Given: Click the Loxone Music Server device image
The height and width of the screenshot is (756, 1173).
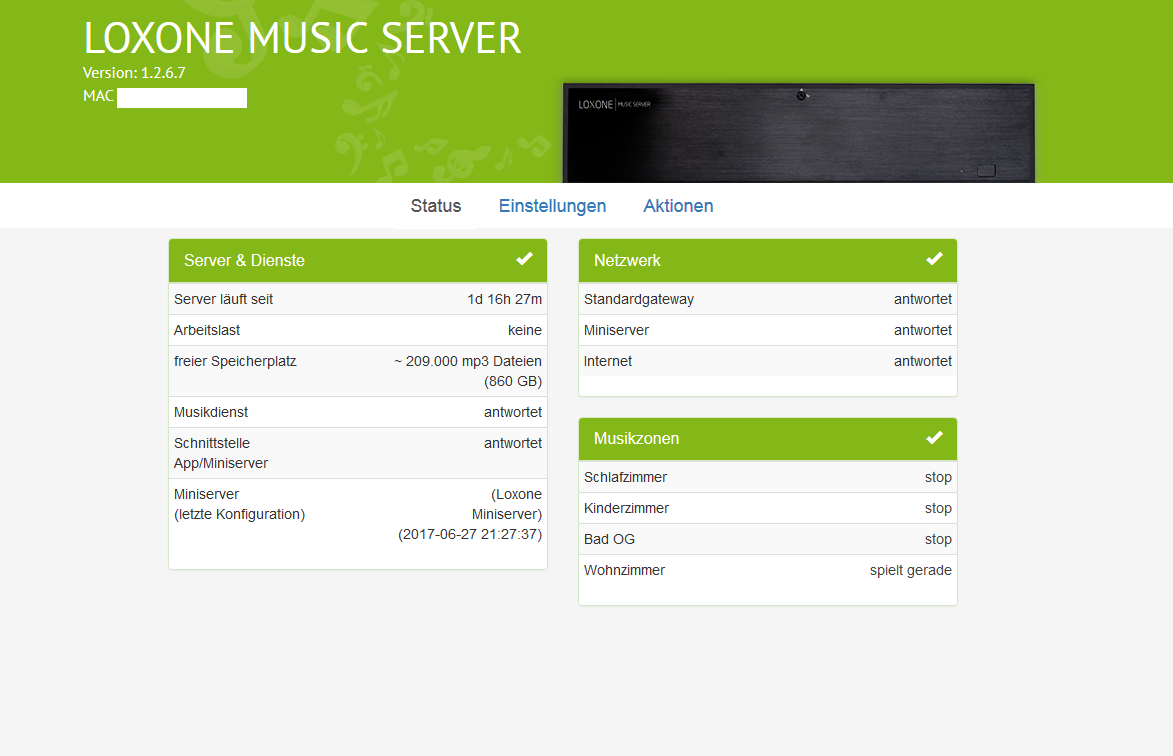Looking at the screenshot, I should 799,133.
